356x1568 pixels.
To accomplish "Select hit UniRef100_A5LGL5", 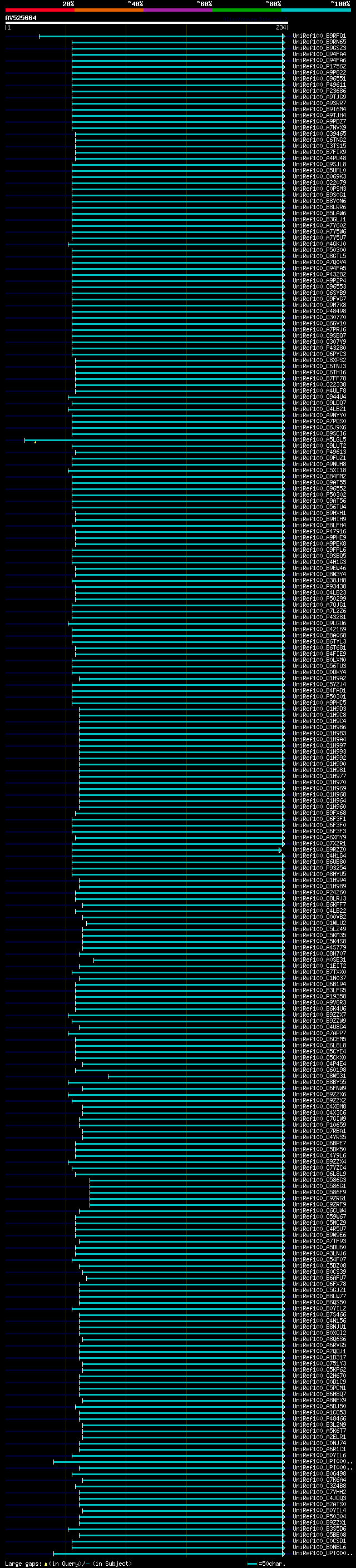I will click(x=319, y=440).
